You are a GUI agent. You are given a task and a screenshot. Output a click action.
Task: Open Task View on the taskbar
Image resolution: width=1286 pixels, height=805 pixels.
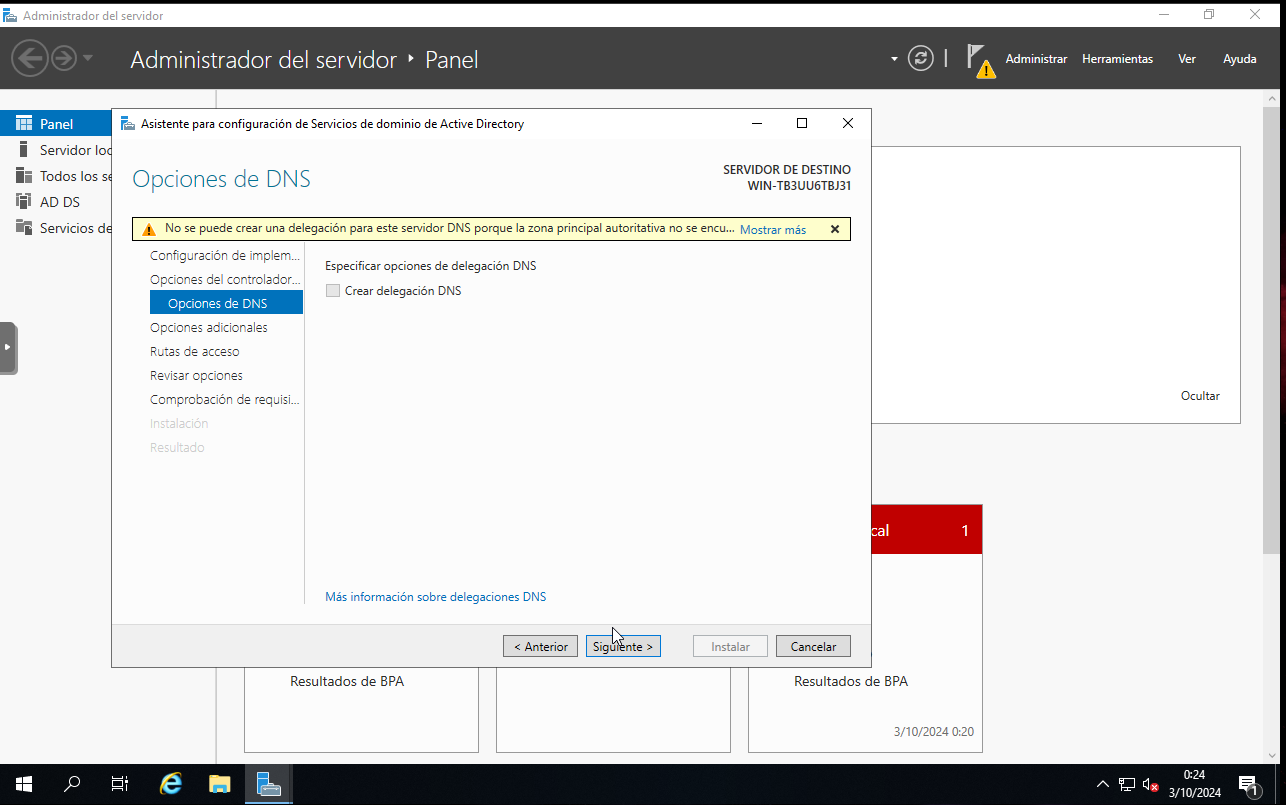pyautogui.click(x=120, y=784)
